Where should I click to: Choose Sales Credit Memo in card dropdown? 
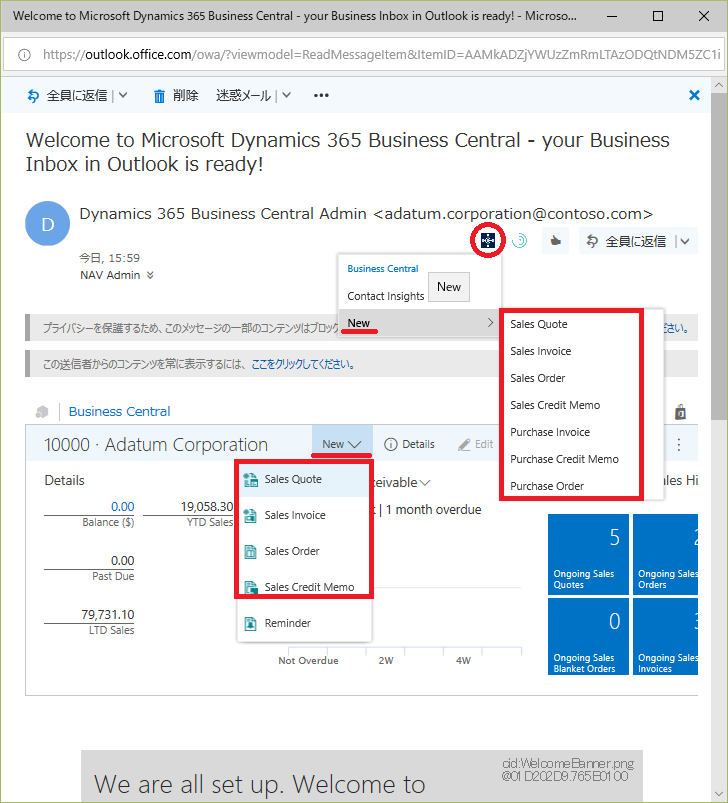[x=304, y=587]
